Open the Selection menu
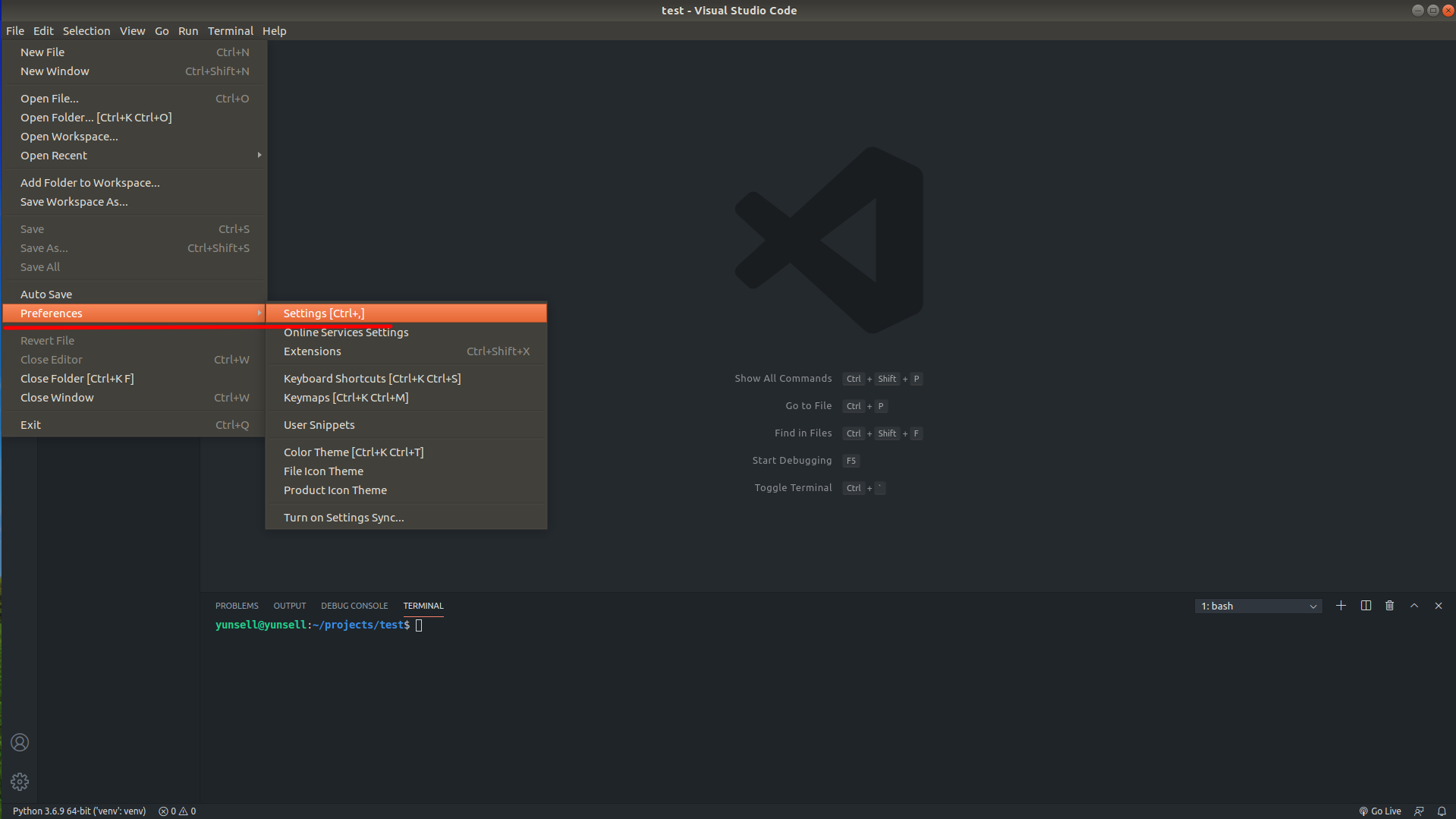 tap(86, 31)
